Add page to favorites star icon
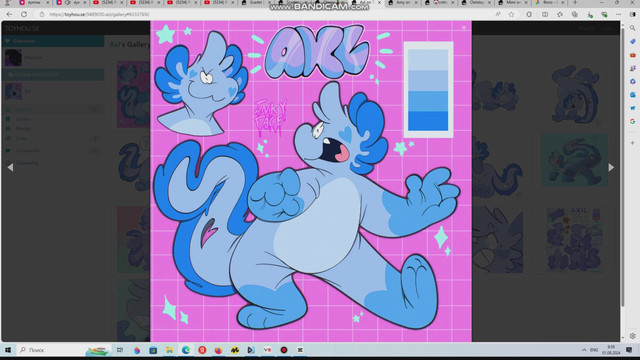Viewport: 640px width, 360px height. (511, 14)
